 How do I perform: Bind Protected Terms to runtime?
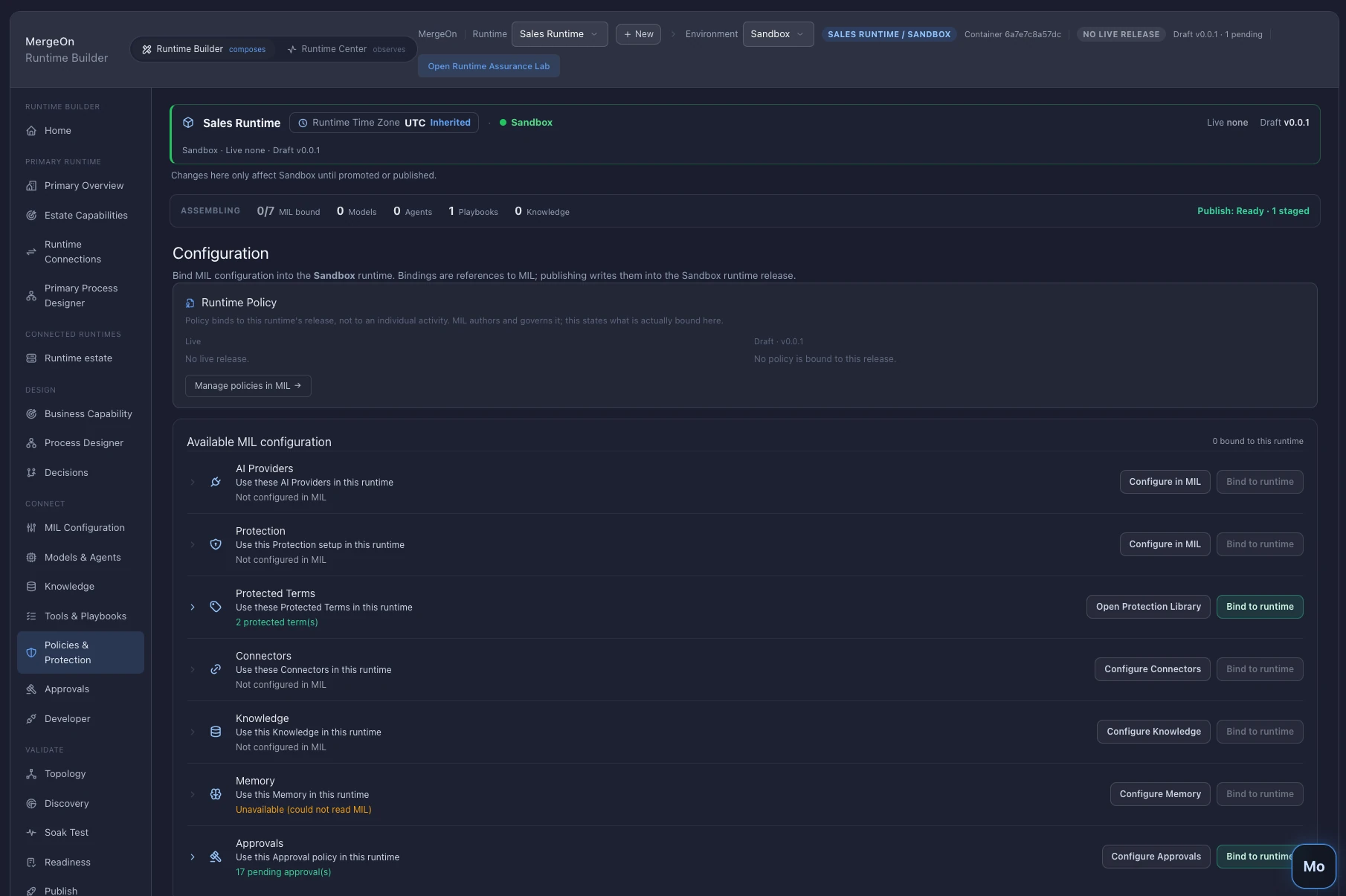1260,607
